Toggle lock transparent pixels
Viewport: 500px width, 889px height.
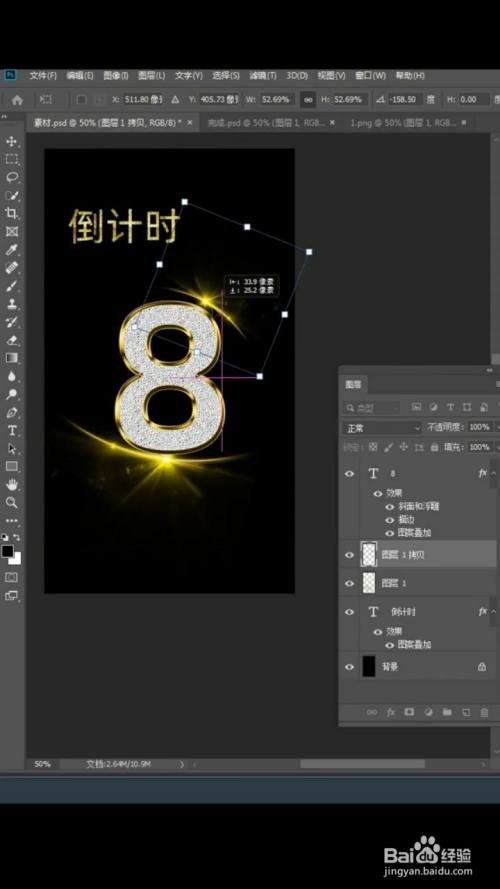[x=372, y=447]
